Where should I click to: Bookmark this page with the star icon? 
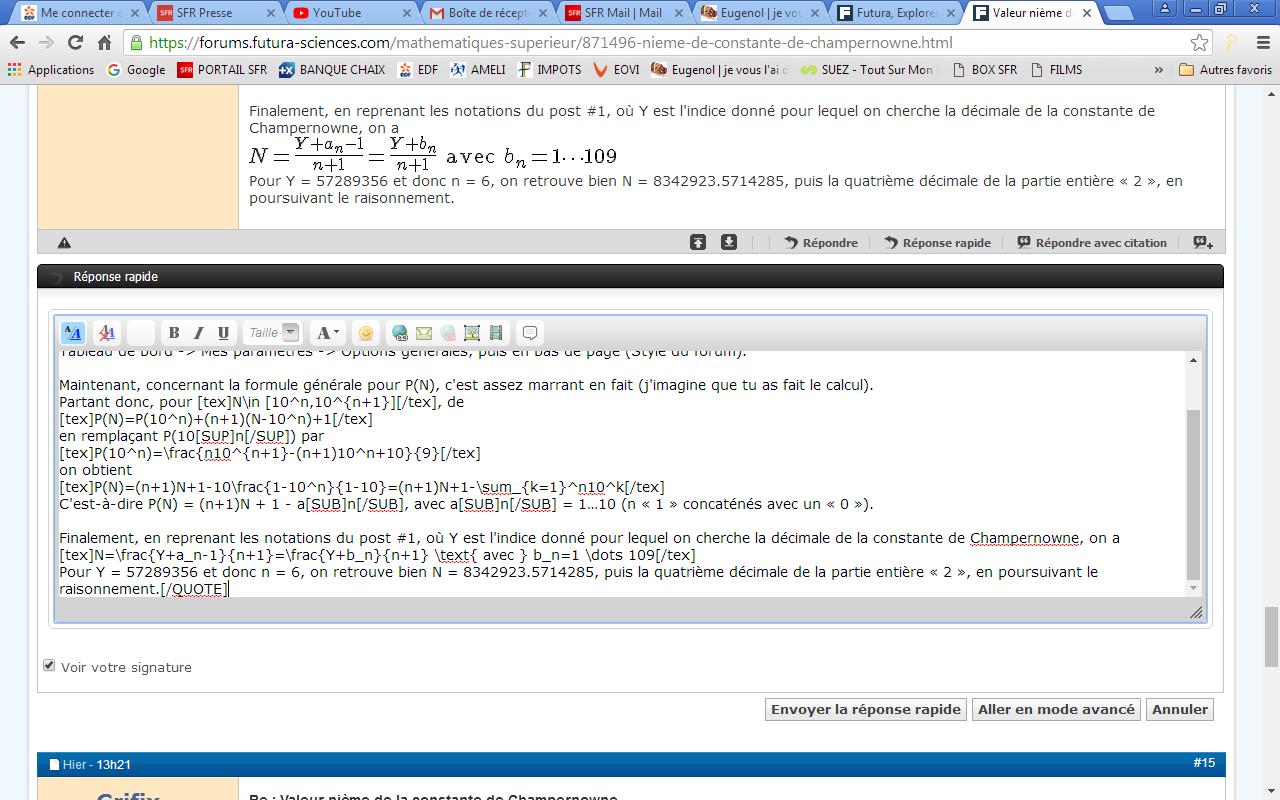[x=1199, y=43]
